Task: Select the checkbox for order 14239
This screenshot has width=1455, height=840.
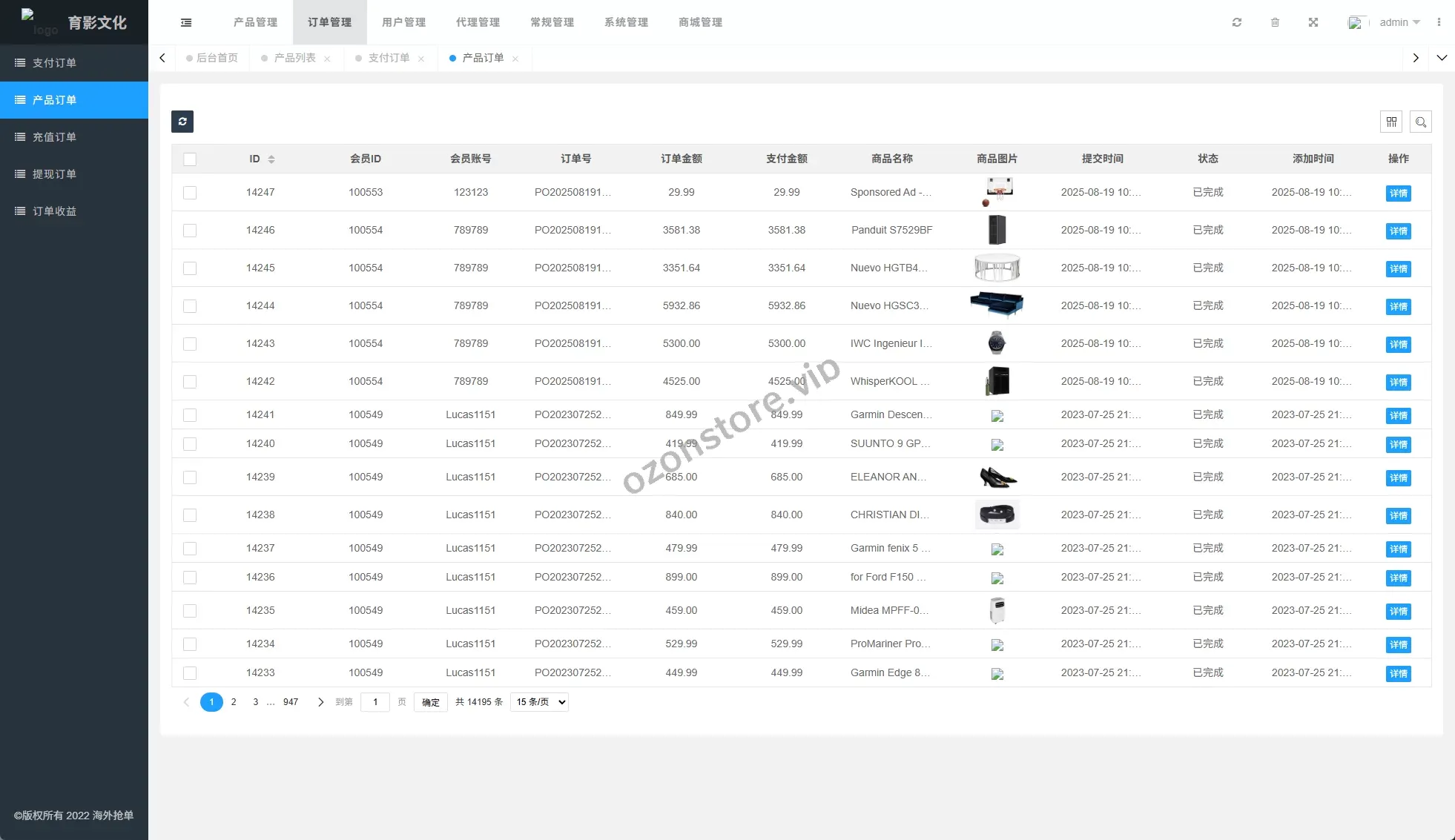Action: (190, 477)
